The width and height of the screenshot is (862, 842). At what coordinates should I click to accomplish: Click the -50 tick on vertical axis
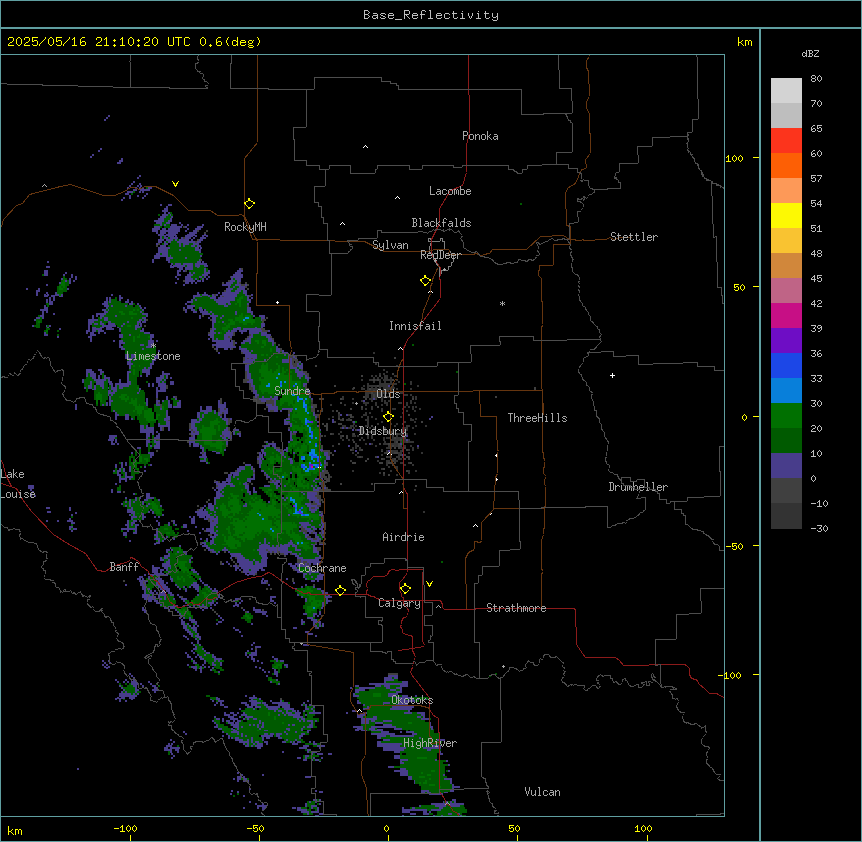tap(734, 546)
